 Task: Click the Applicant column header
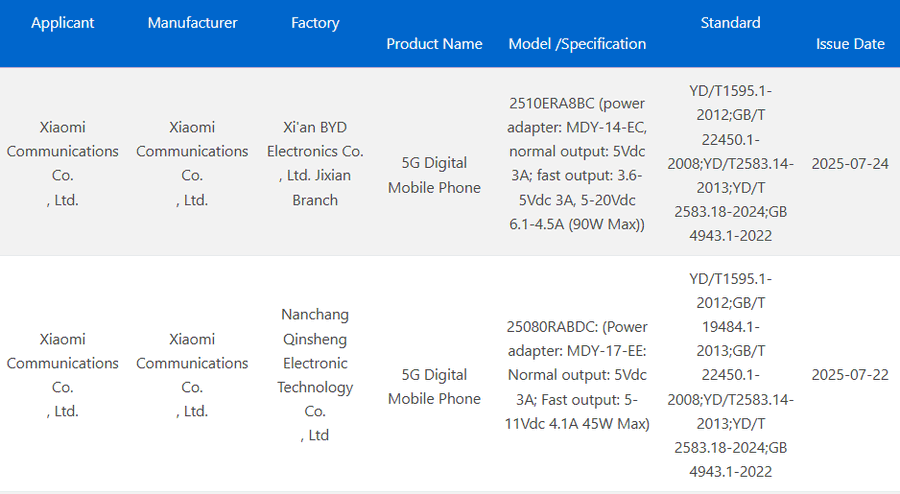click(63, 23)
